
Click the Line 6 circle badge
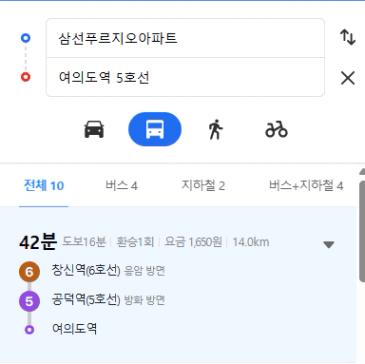29,272
